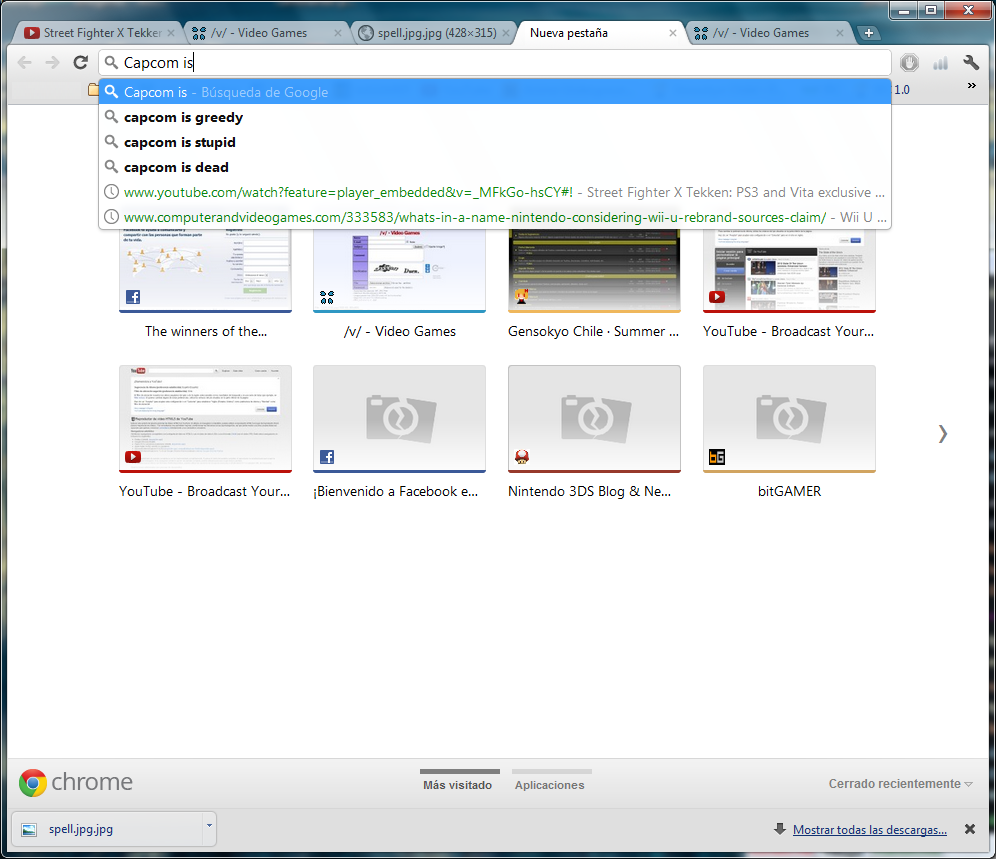This screenshot has width=996, height=859.
Task: Open the bitGAMER thumbnail
Action: [x=790, y=419]
